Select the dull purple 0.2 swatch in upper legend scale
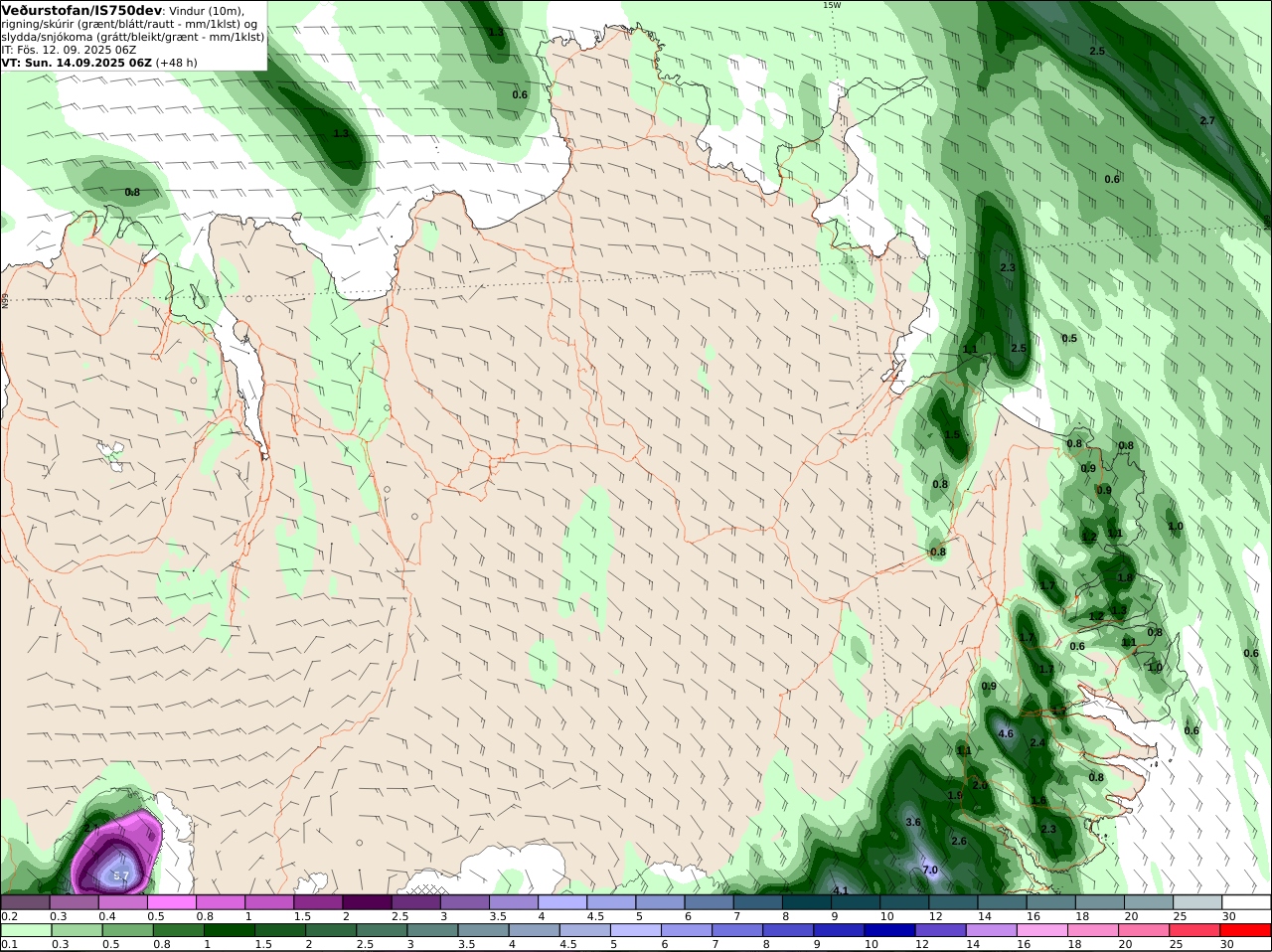 (25, 902)
